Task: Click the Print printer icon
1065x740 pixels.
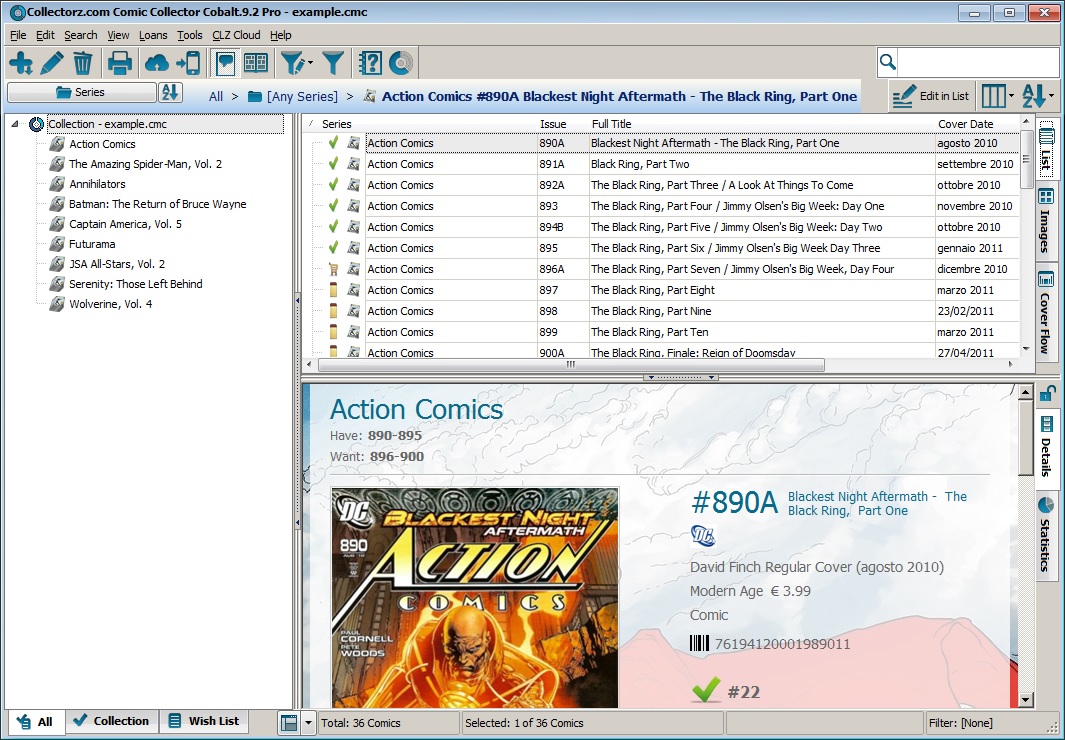Action: pyautogui.click(x=120, y=63)
